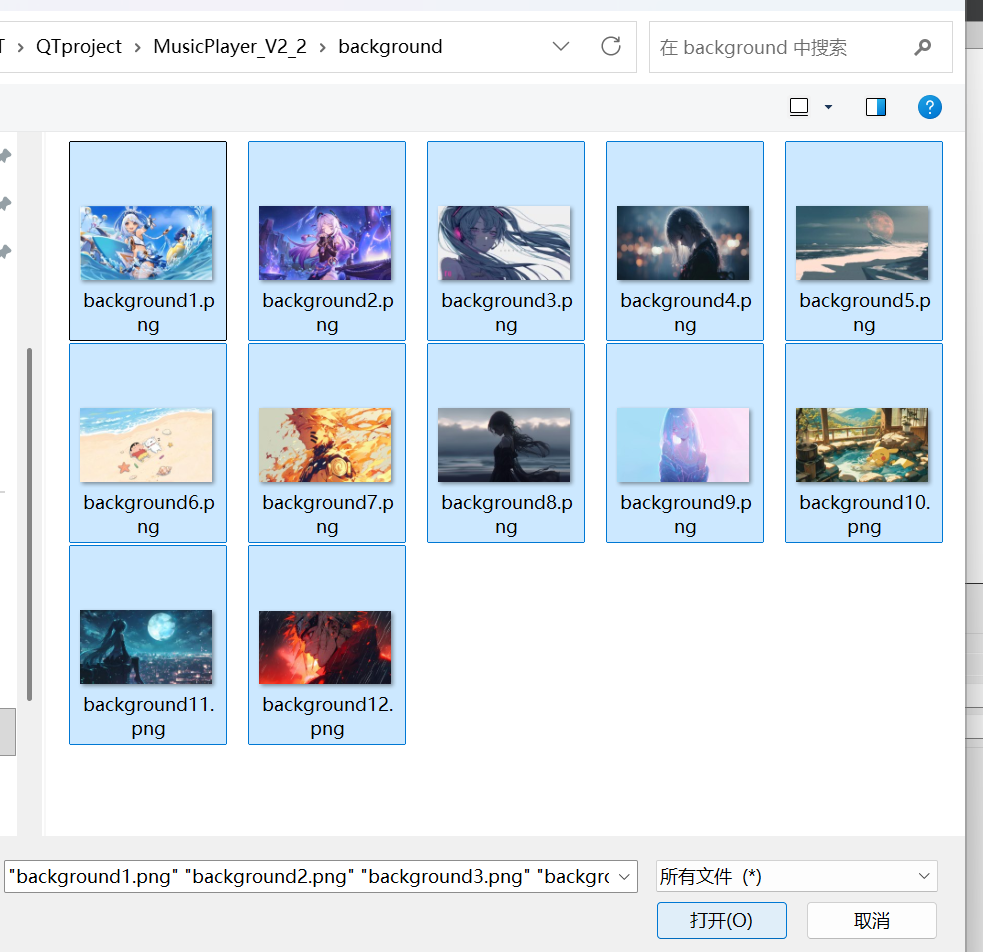Screen dimensions: 983x952
Task: Expand the chevron after QTproject
Action: (137, 47)
